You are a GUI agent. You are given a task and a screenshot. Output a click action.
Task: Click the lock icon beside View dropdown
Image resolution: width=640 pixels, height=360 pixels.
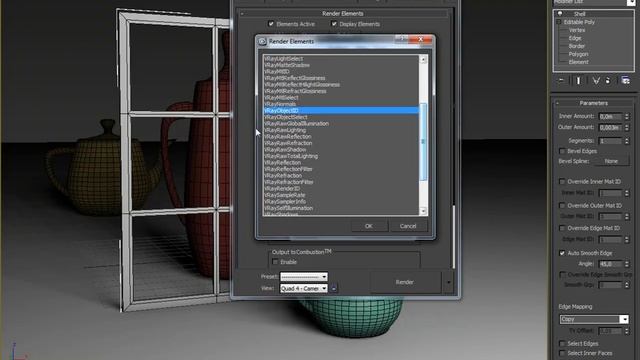(x=333, y=288)
